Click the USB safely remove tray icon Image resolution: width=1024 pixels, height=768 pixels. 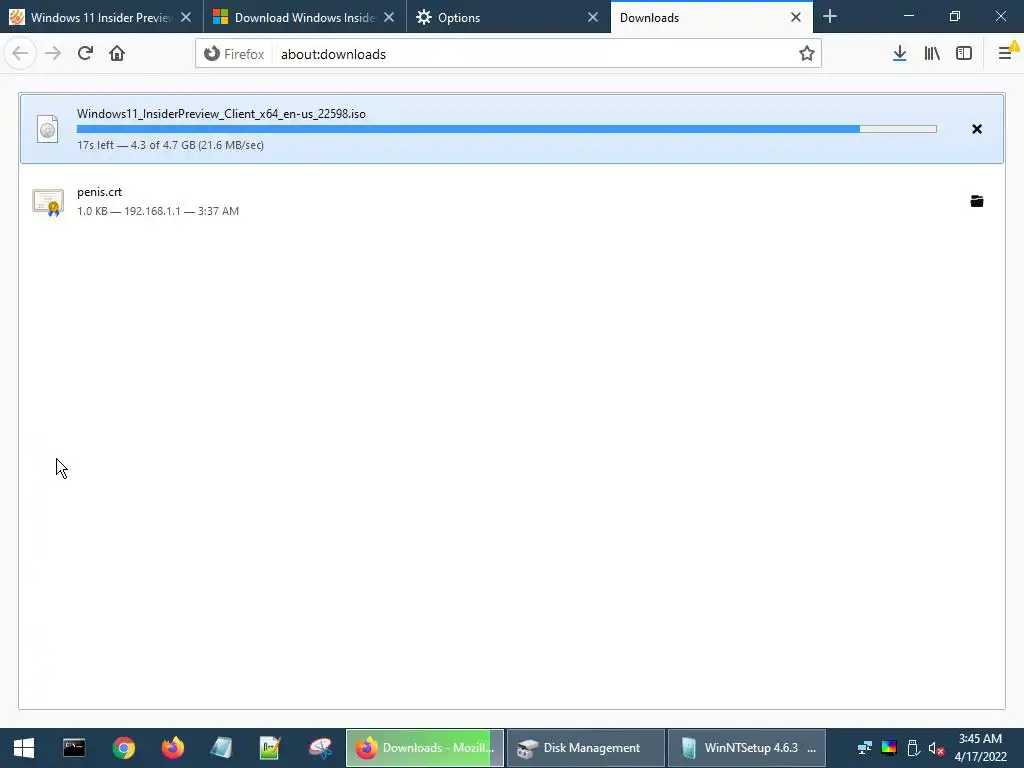click(913, 748)
